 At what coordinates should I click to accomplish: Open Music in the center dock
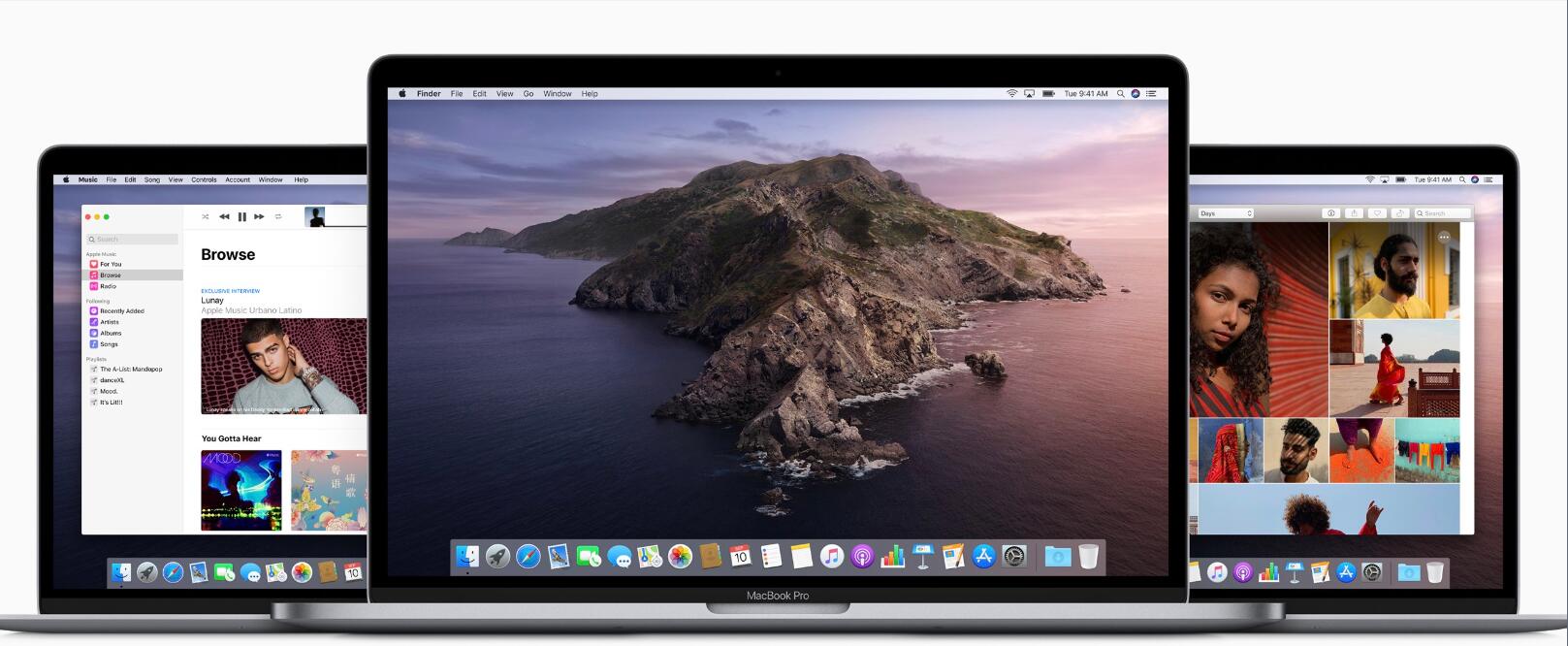click(831, 557)
